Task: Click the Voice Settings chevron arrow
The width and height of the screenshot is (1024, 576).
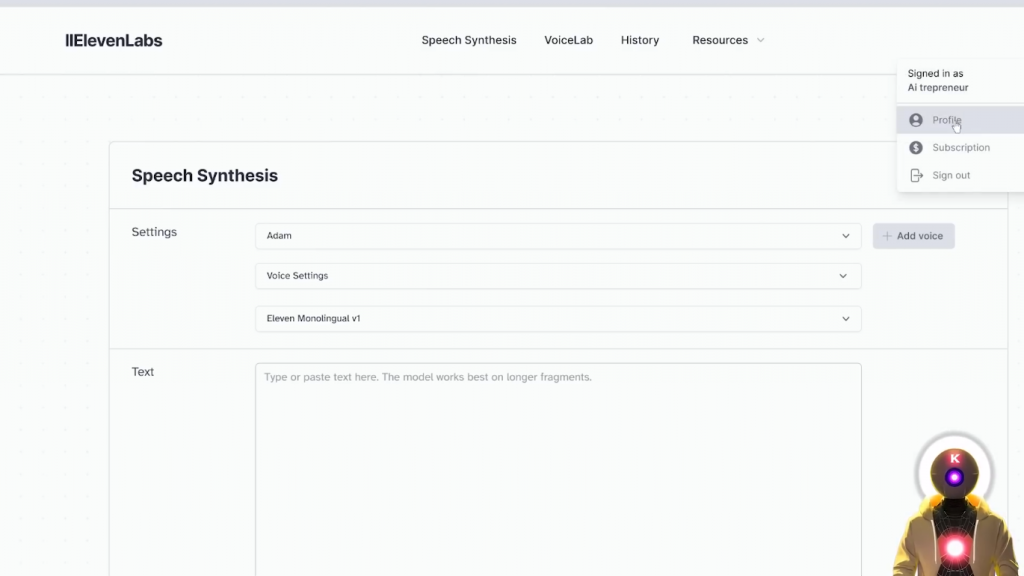Action: [x=843, y=276]
